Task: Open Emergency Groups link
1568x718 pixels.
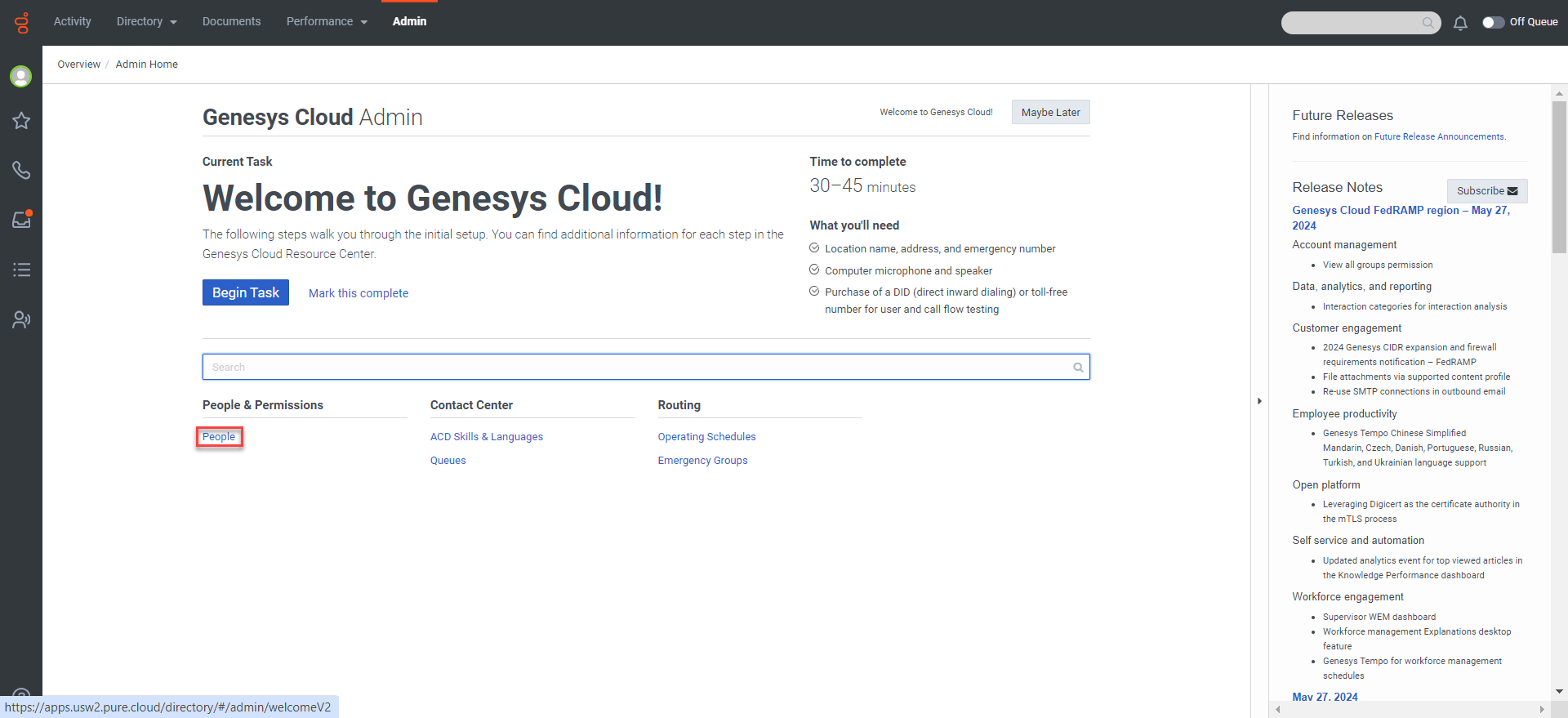Action: point(703,461)
